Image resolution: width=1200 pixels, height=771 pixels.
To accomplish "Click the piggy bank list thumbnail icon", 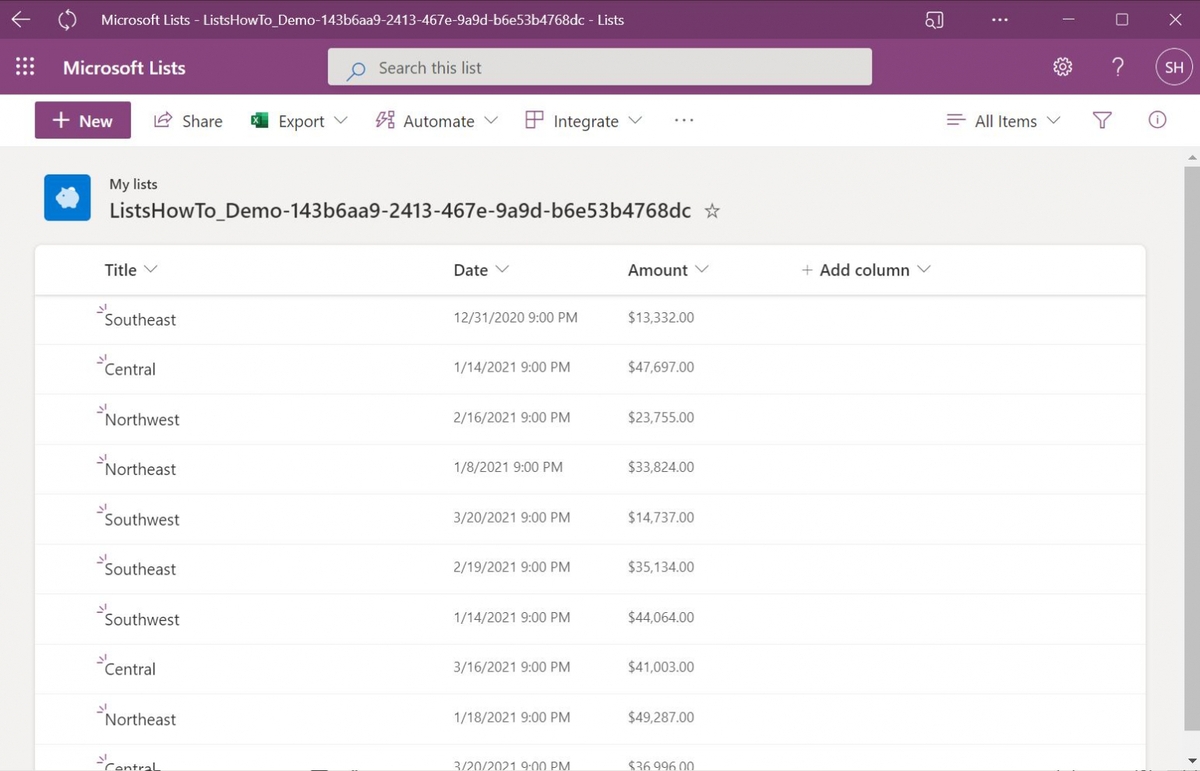I will pyautogui.click(x=66, y=197).
